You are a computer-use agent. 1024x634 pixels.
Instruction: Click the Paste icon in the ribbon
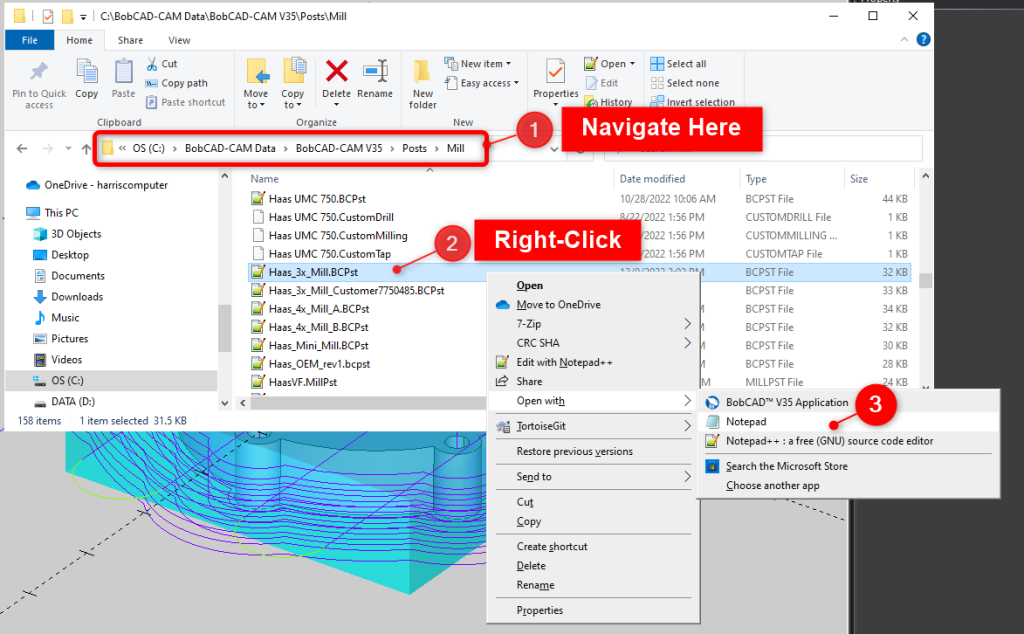click(123, 73)
